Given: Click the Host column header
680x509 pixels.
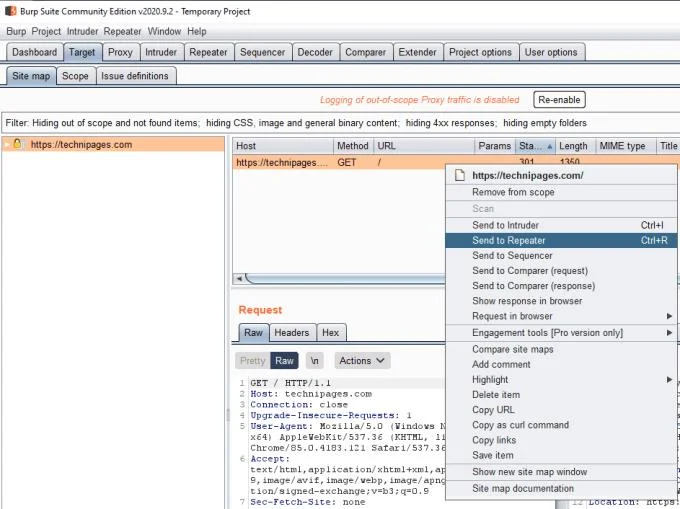Looking at the screenshot, I should coord(283,146).
